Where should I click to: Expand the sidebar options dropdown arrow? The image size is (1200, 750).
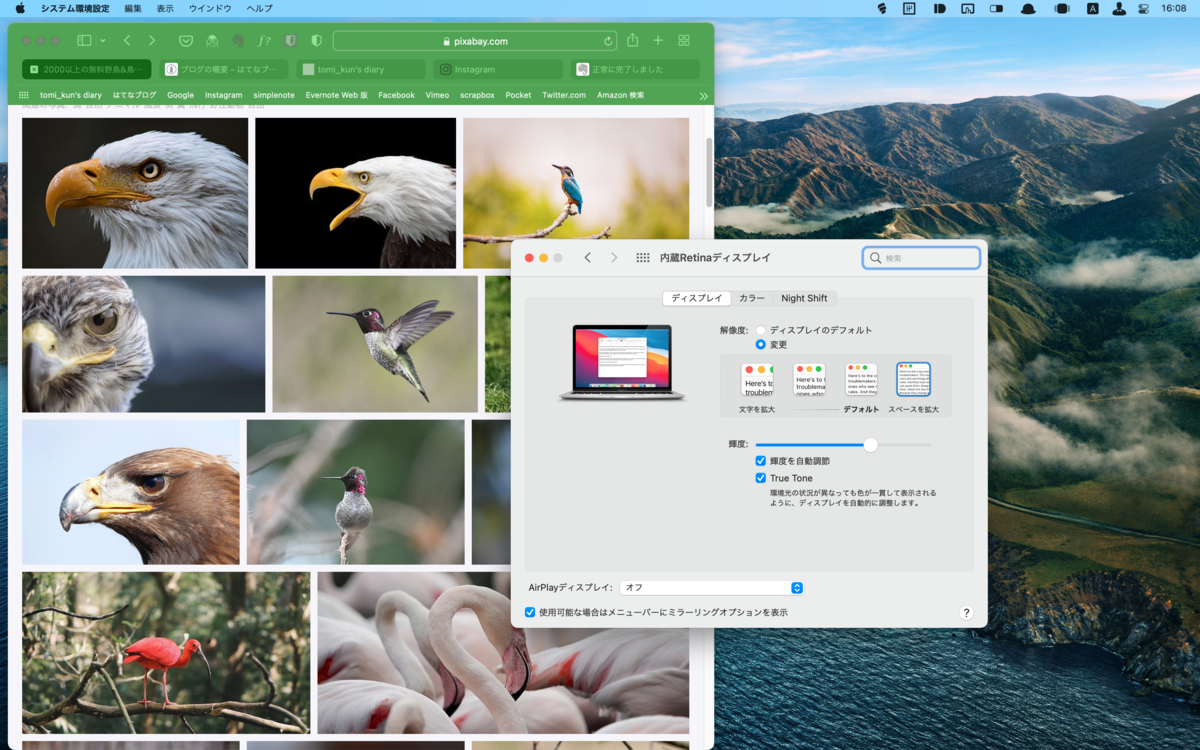102,41
